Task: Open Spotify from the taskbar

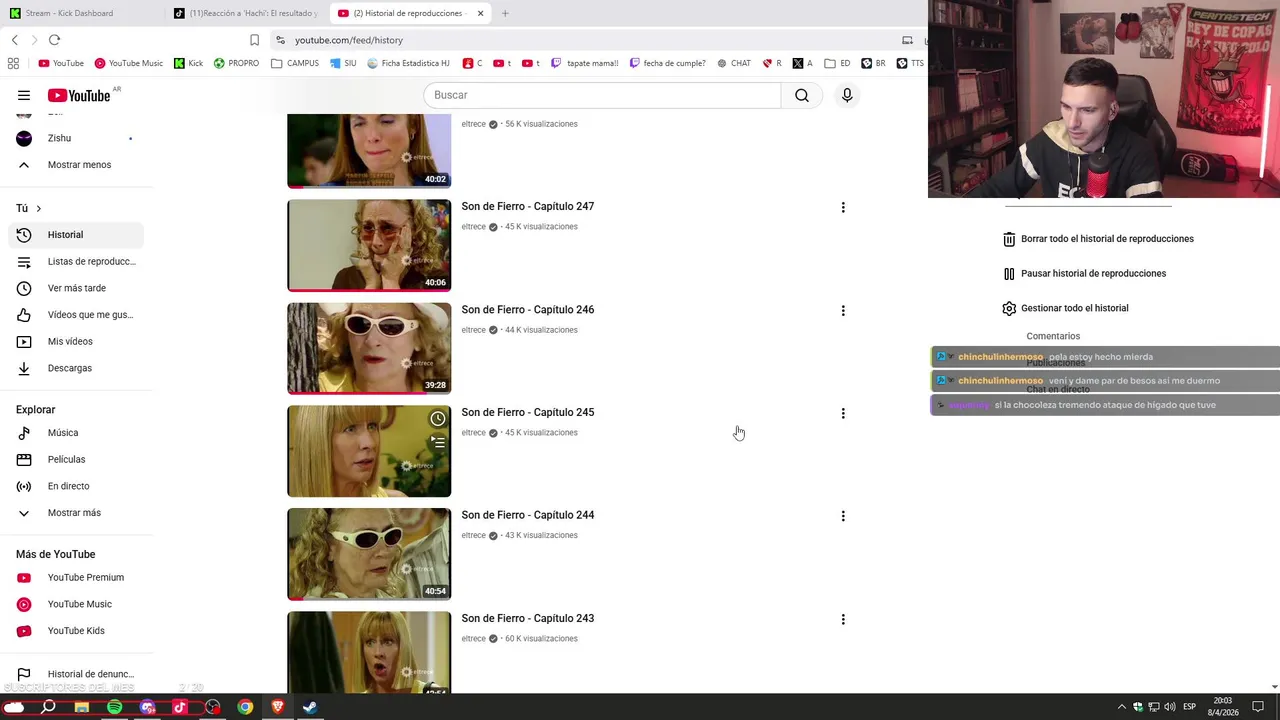Action: 114,707
